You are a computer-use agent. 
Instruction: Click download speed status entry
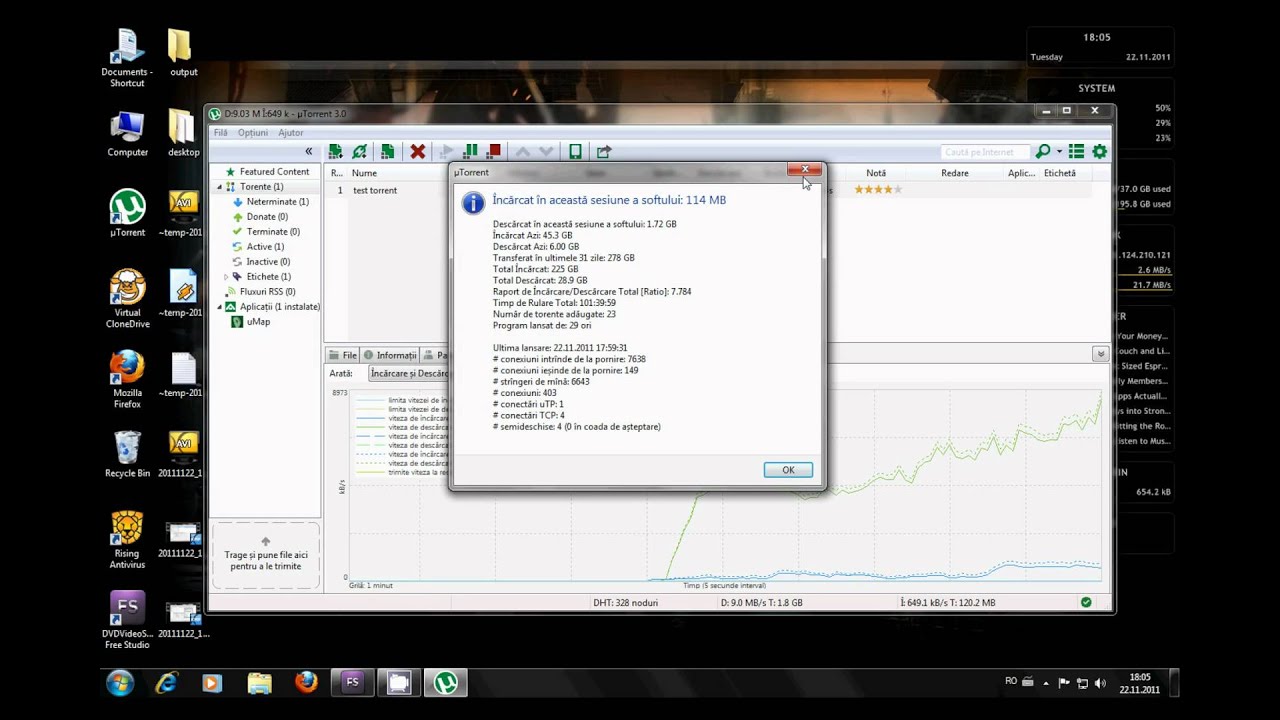(762, 603)
